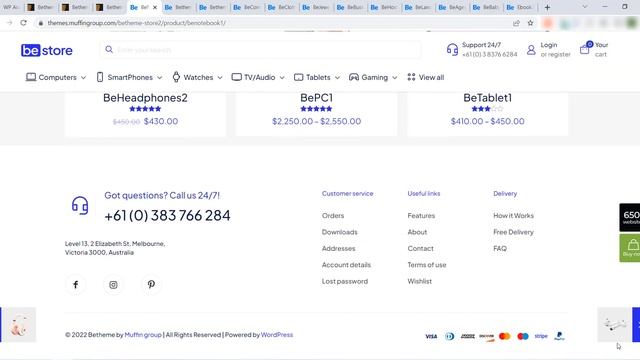Expand the TV/Audio menu chevron
The height and width of the screenshot is (360, 640).
[x=282, y=78]
